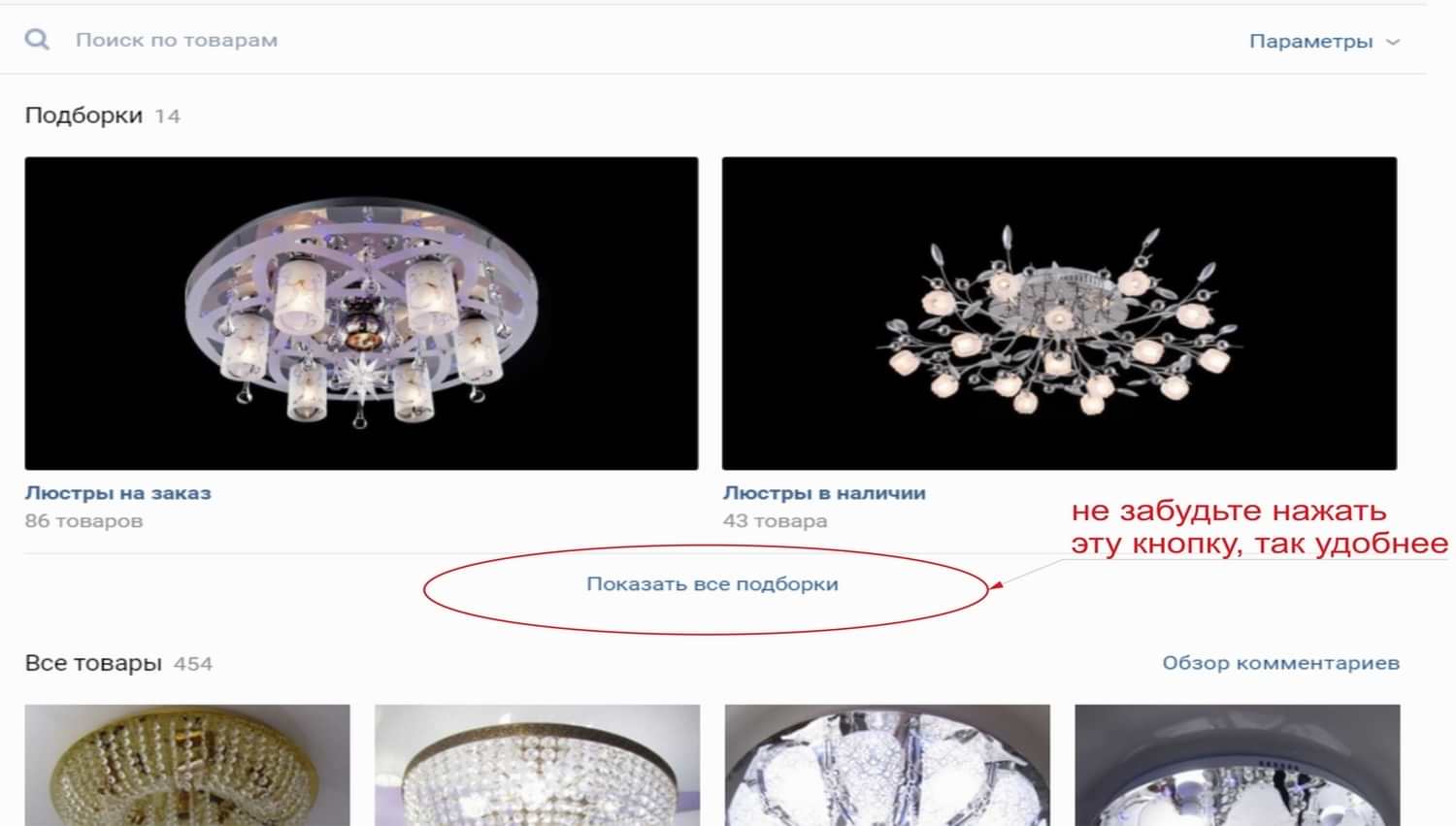
Task: Click the Подборки section heading
Action: 83,116
